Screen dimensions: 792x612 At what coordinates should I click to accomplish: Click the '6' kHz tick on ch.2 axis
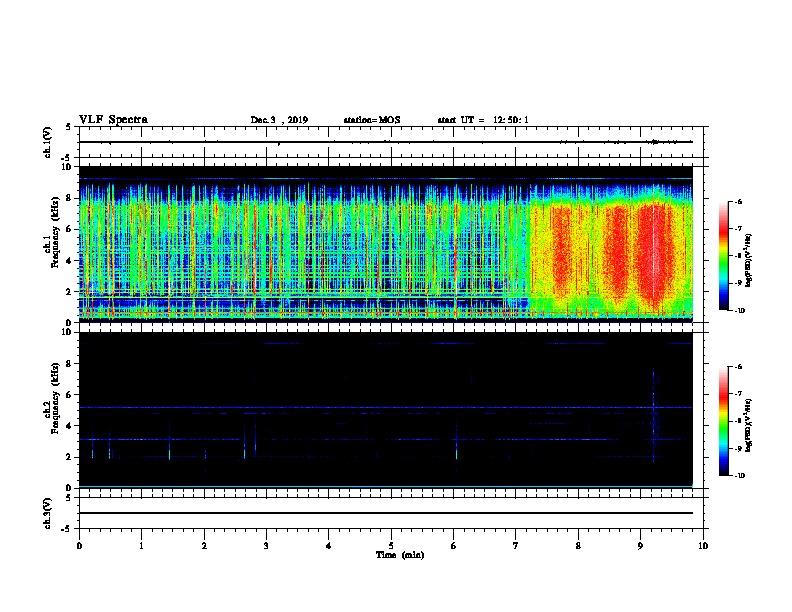pos(70,395)
